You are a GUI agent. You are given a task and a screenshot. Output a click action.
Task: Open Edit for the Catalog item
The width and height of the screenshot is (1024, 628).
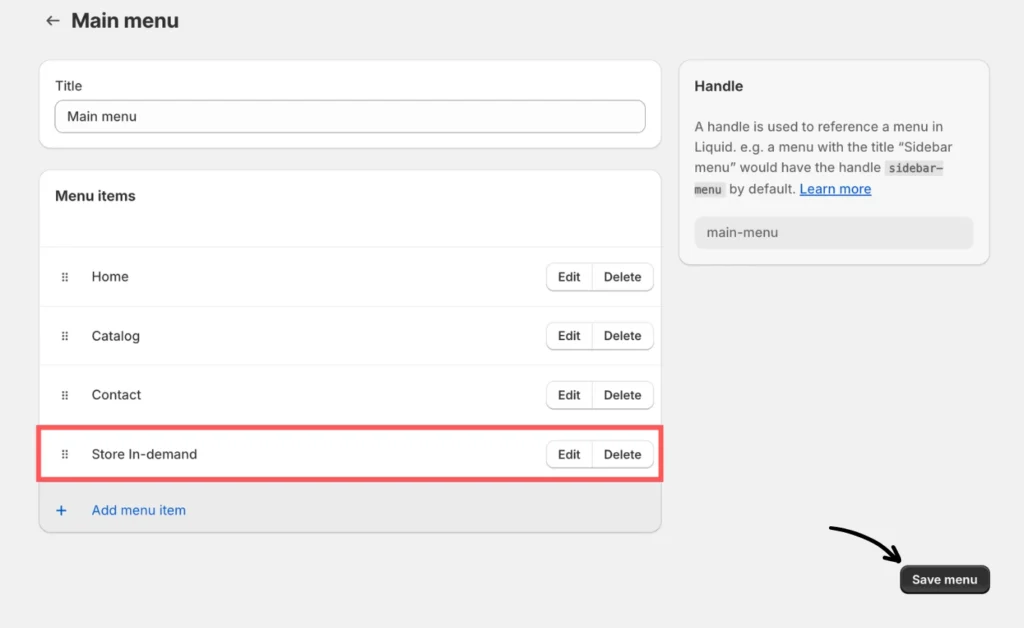569,336
